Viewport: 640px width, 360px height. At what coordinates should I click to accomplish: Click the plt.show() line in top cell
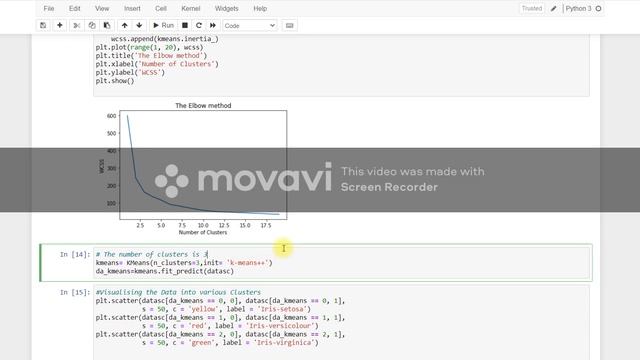115,81
